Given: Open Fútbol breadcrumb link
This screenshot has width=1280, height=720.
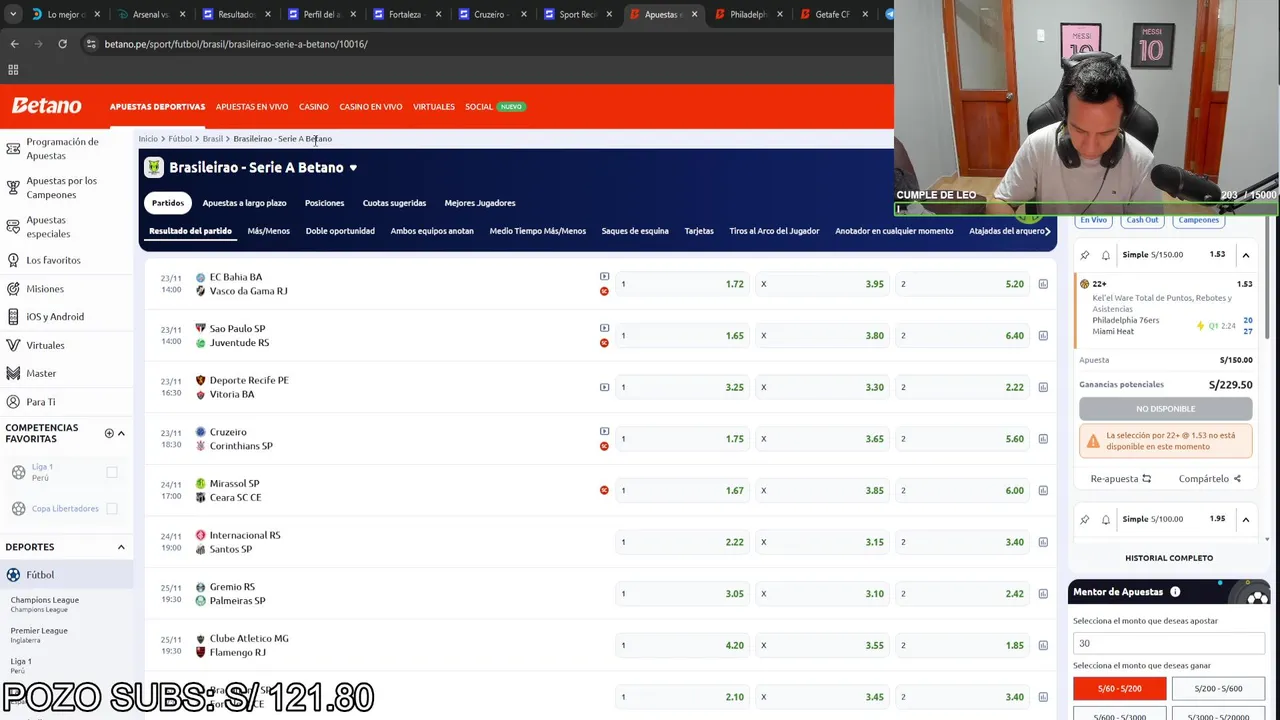Looking at the screenshot, I should [x=180, y=139].
